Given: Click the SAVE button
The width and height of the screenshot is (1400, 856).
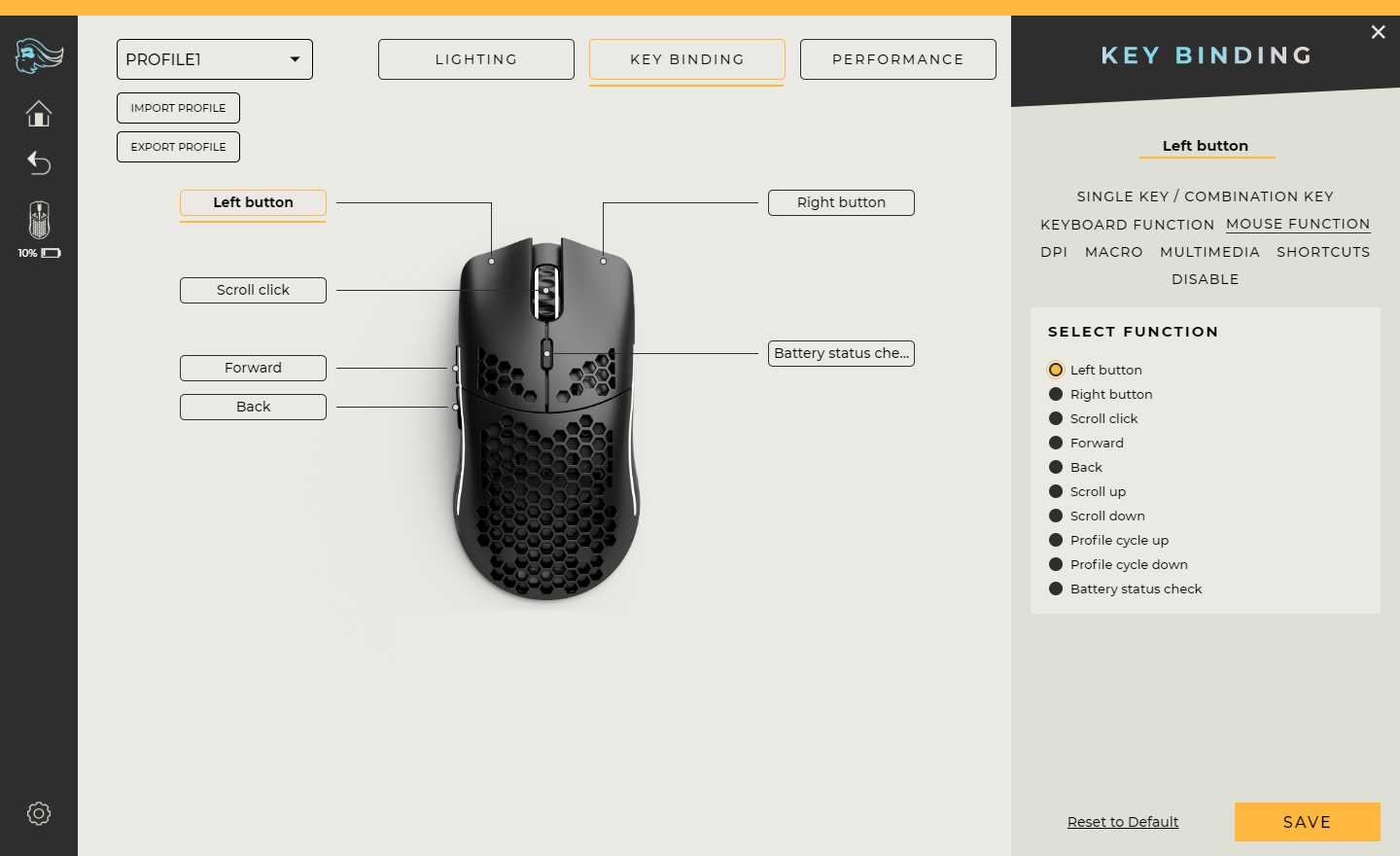Looking at the screenshot, I should pyautogui.click(x=1307, y=822).
